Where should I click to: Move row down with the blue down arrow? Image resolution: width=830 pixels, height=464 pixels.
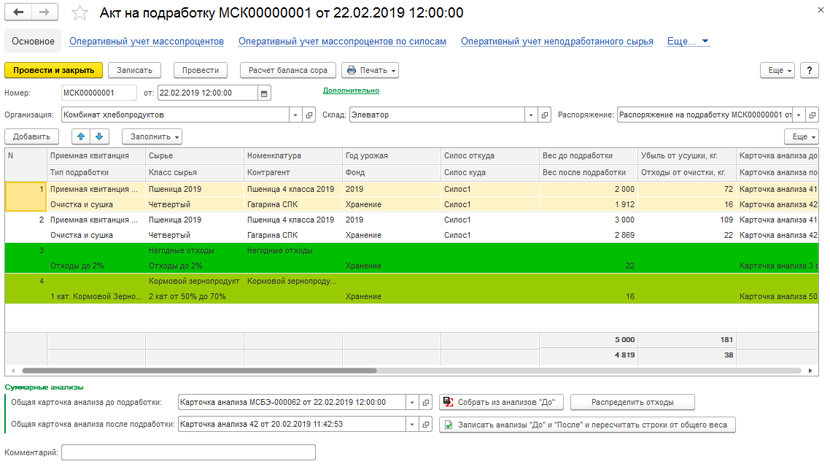99,137
